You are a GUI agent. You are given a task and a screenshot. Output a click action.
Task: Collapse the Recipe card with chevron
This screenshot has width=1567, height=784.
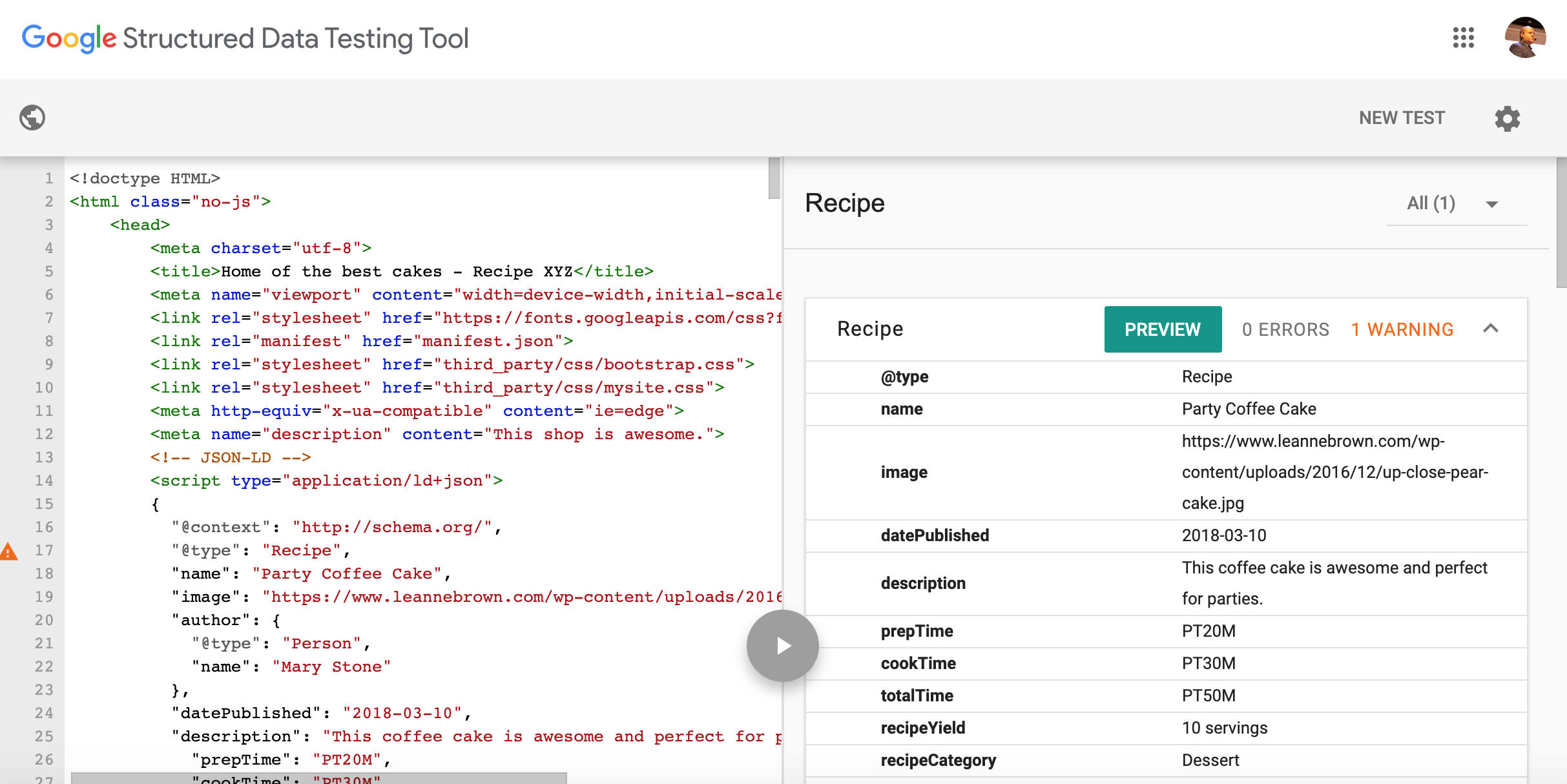click(1490, 329)
